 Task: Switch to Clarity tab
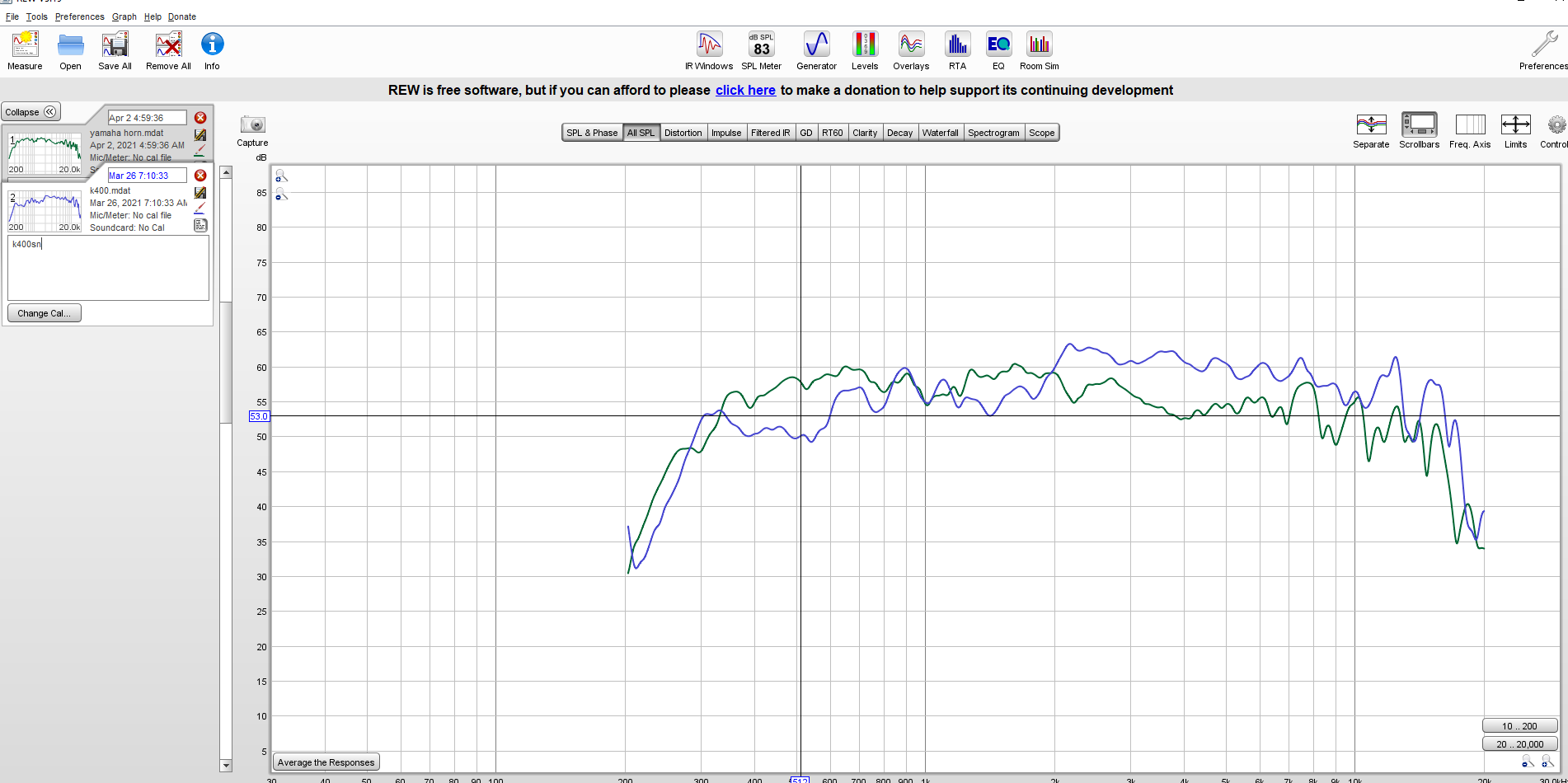[x=865, y=133]
